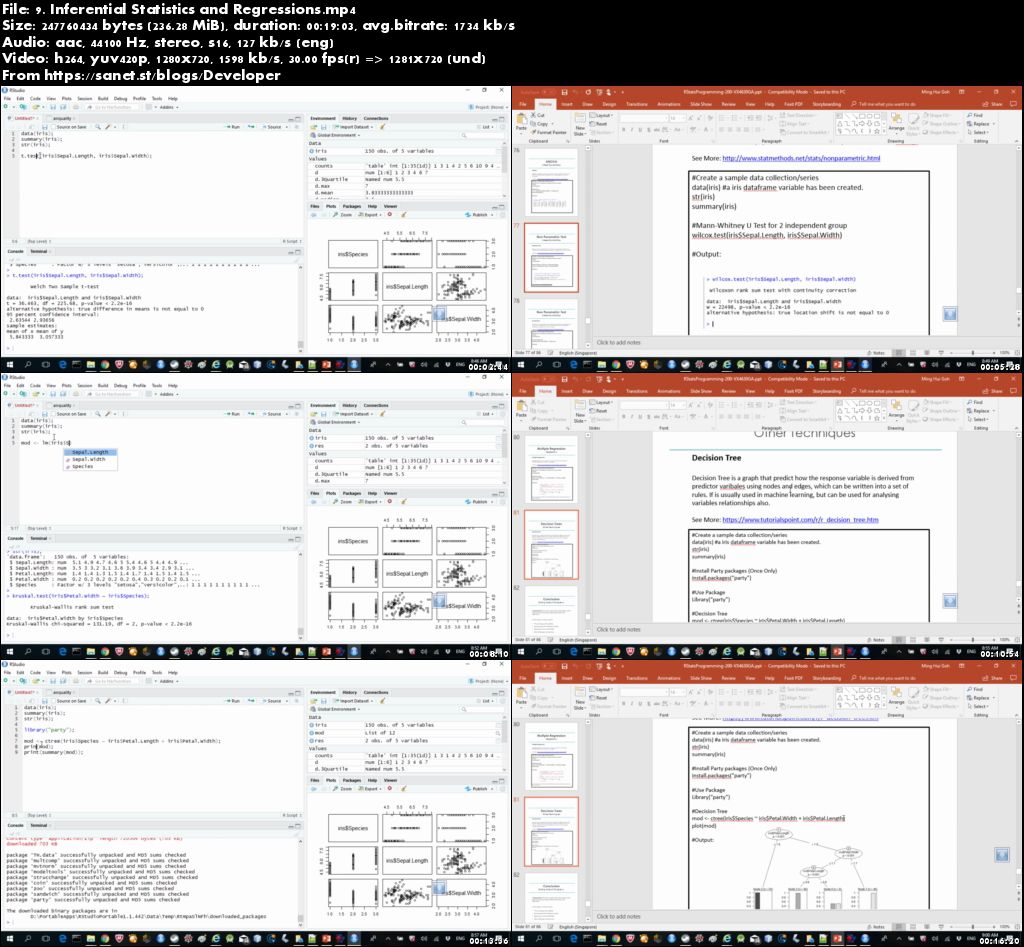In frame 00:10:54, open the tutorialspoint decision tree link
Viewport: 1024px width, 947px height.
(801, 520)
